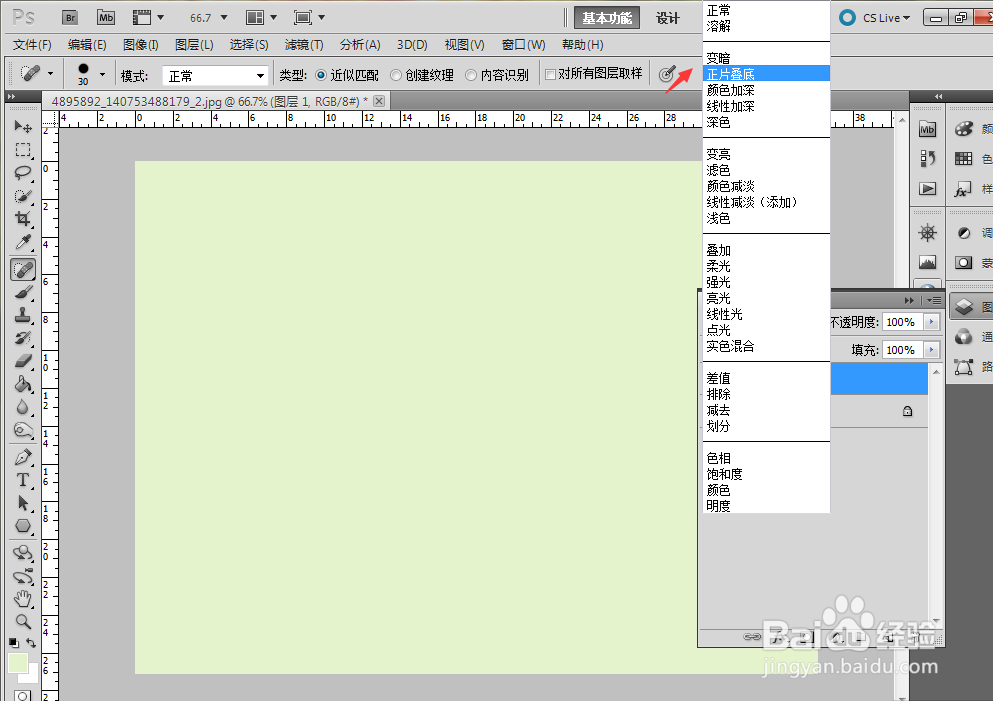
Task: Select the Paint Bucket tool
Action: 23,384
